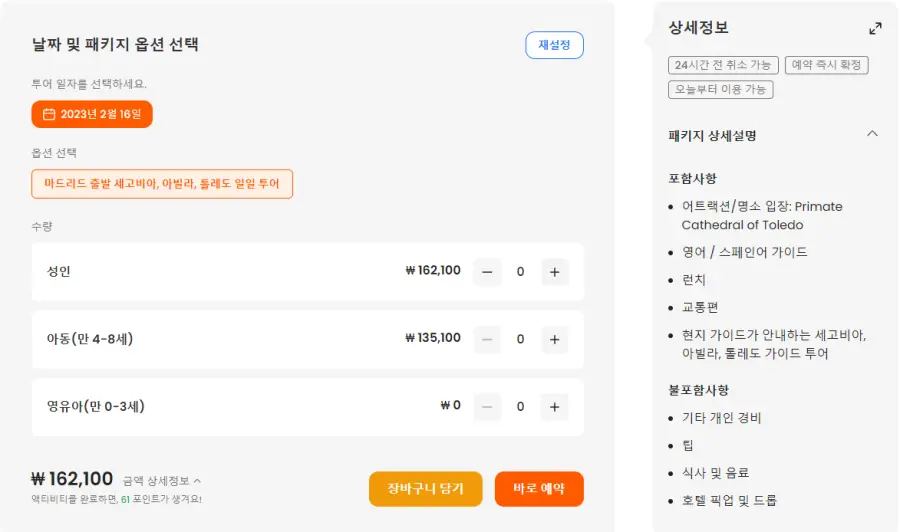Collapse the 패키지 상세설명 section chevron
The image size is (900, 532).
872,134
